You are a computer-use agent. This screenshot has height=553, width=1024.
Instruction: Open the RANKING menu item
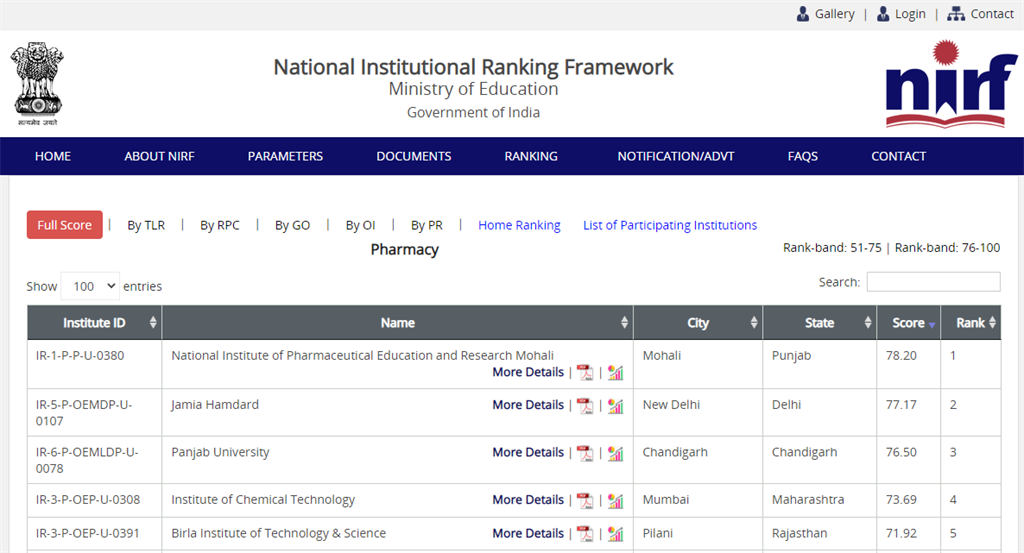(x=531, y=156)
